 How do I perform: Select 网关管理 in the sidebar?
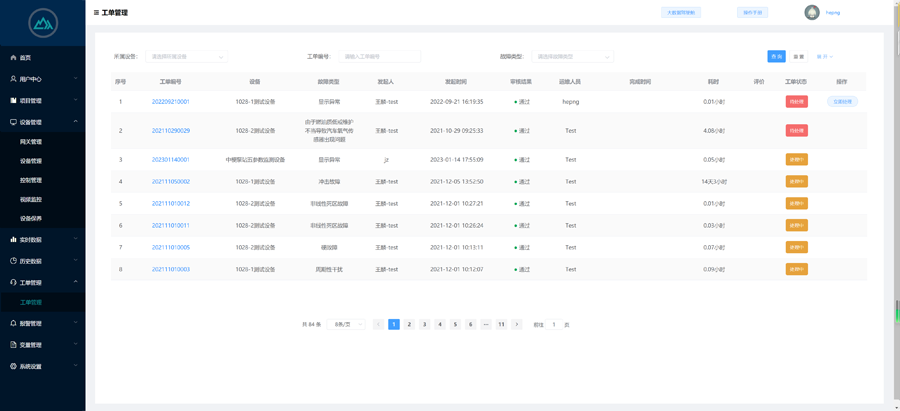(x=31, y=142)
